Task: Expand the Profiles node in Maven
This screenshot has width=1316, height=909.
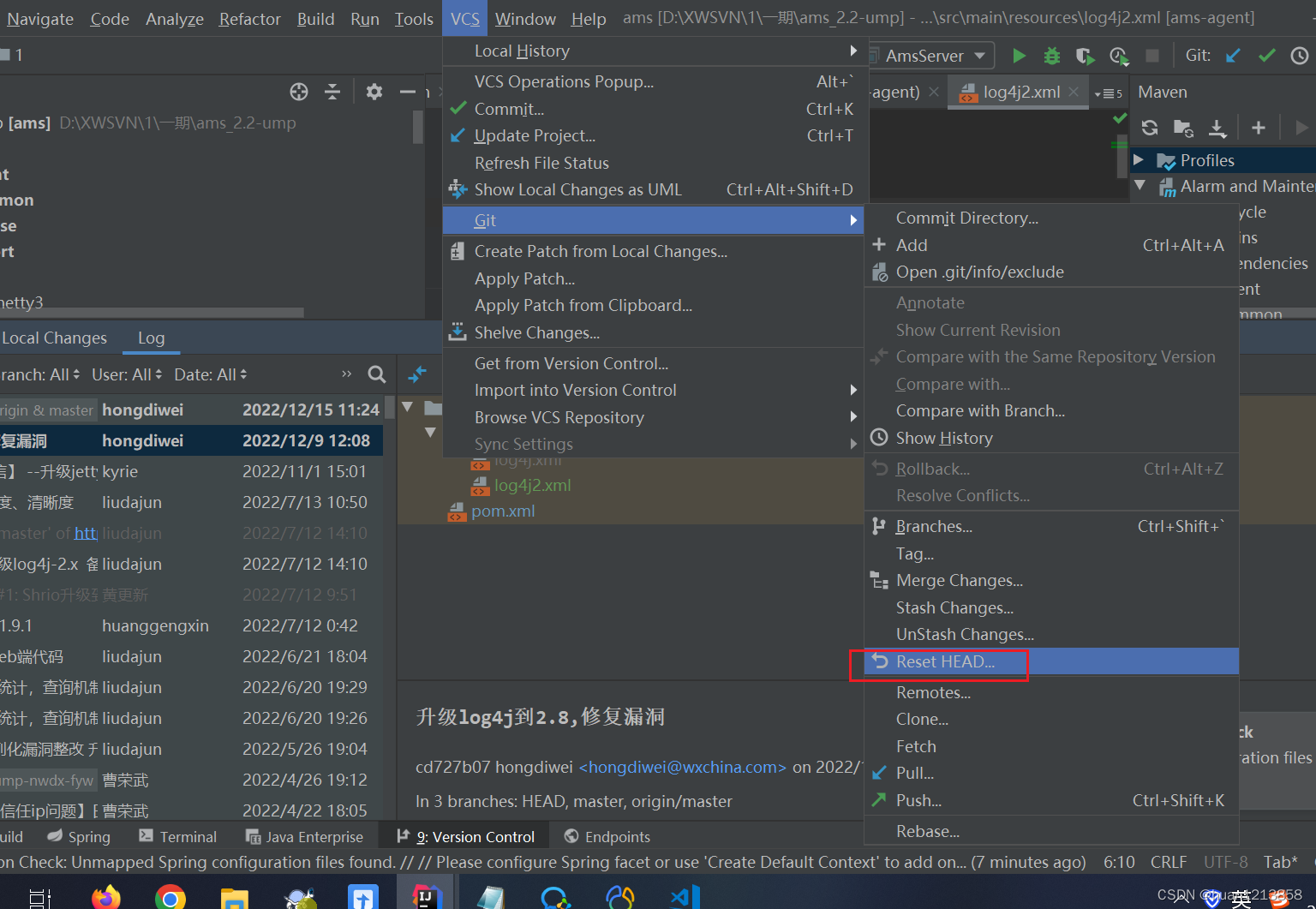Action: click(x=1139, y=160)
